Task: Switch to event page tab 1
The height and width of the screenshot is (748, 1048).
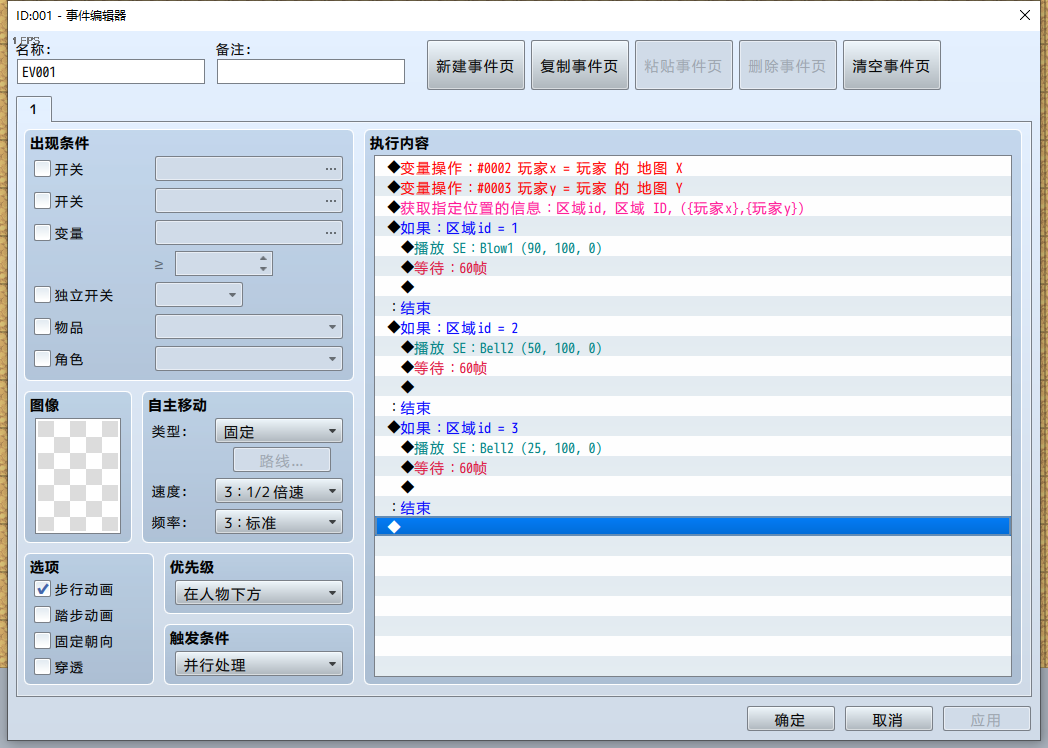Action: (x=33, y=109)
